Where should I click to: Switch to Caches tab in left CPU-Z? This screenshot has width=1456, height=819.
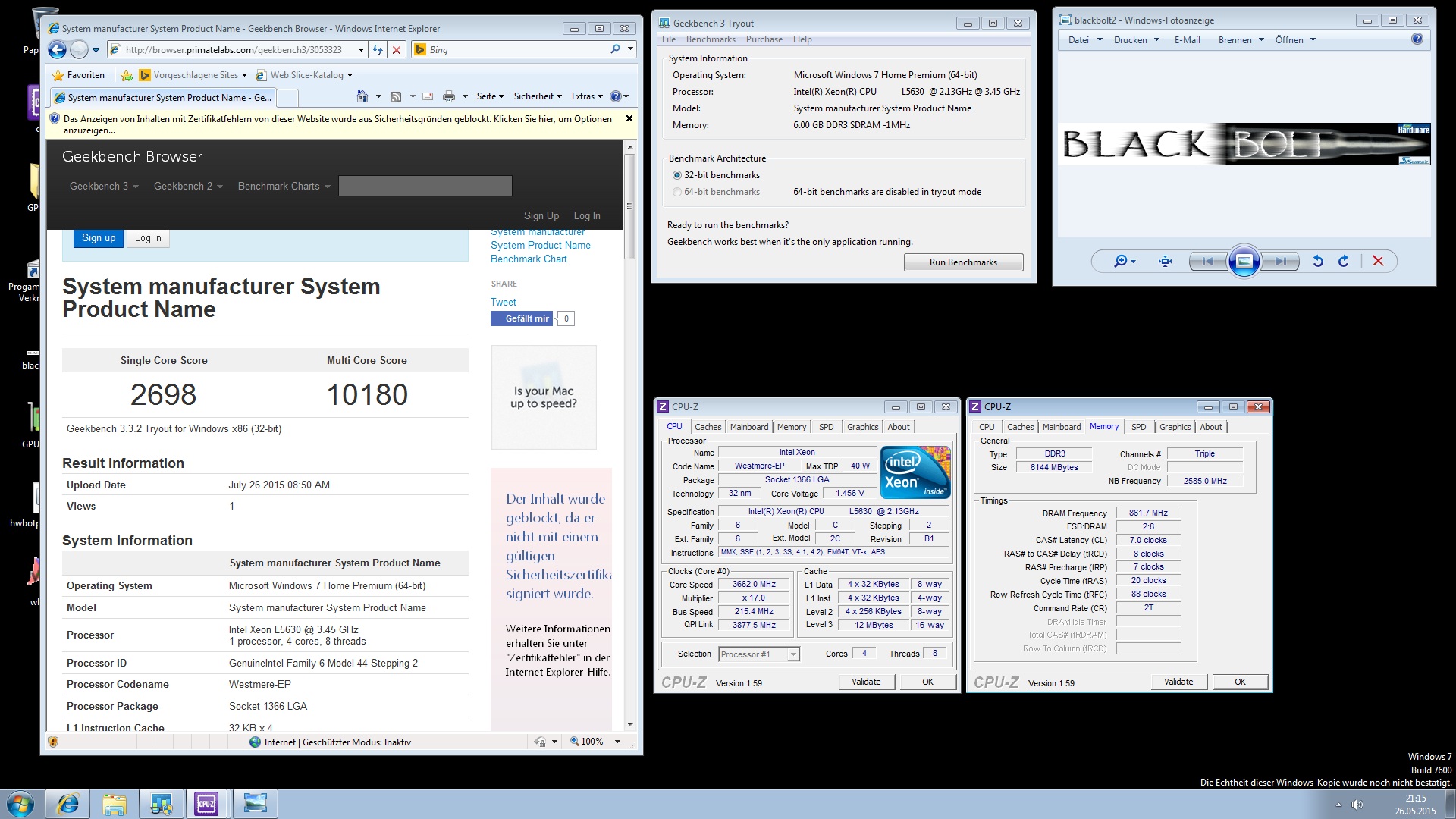pos(708,427)
